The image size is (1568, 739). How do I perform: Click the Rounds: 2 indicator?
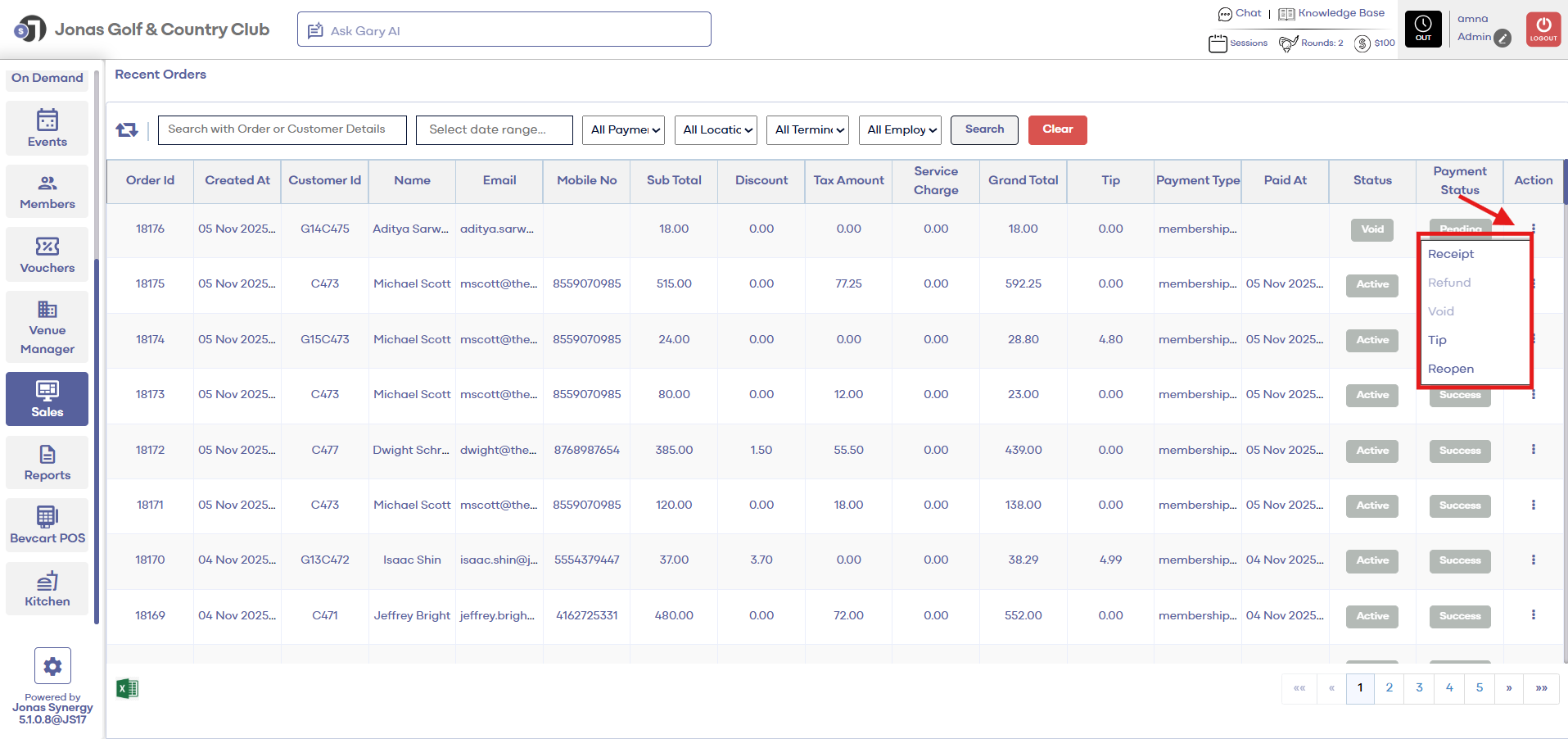tap(1311, 43)
